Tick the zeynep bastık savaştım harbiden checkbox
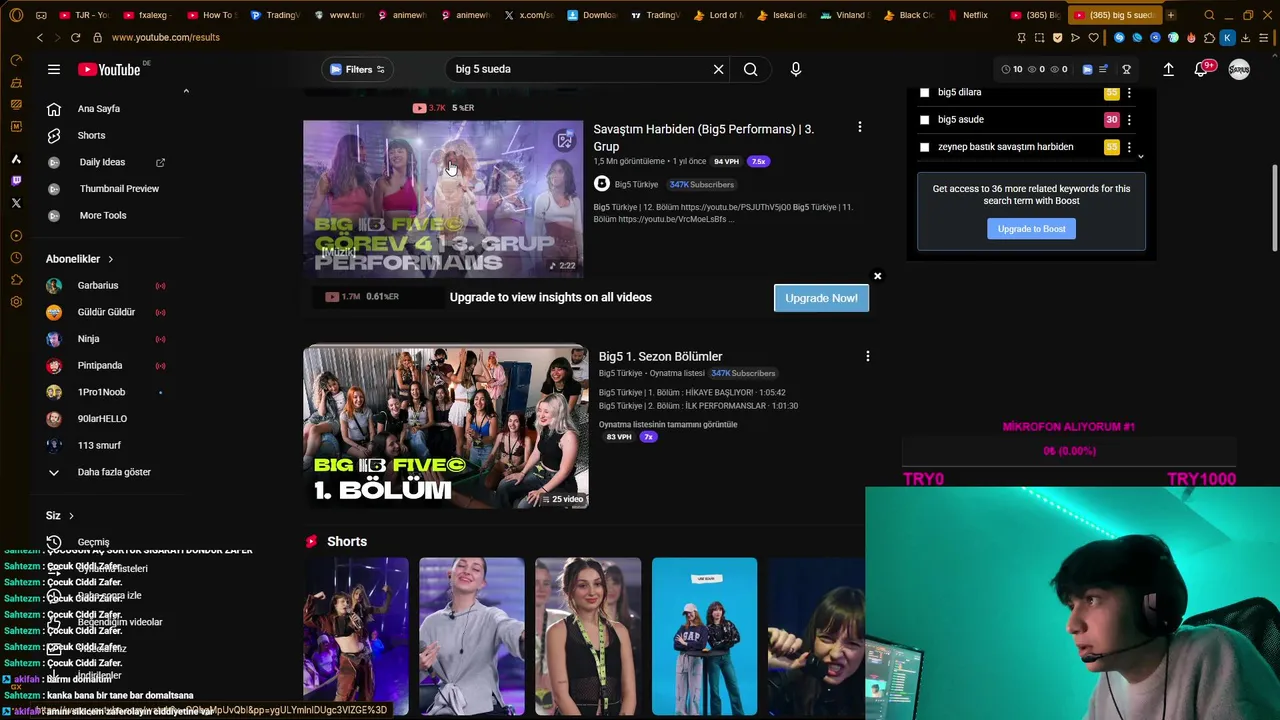Viewport: 1280px width, 720px height. (x=924, y=147)
